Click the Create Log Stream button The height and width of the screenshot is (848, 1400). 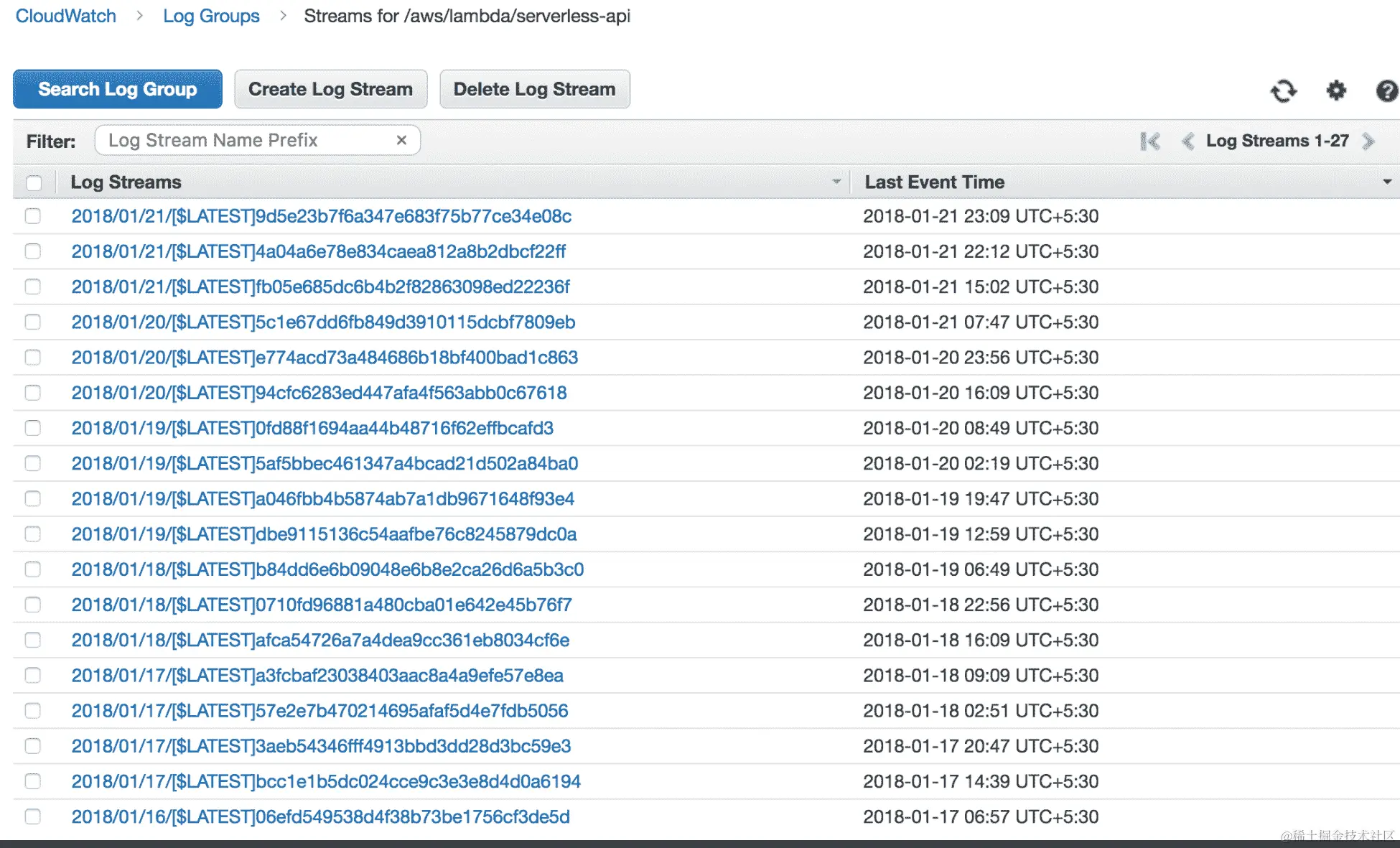[330, 89]
